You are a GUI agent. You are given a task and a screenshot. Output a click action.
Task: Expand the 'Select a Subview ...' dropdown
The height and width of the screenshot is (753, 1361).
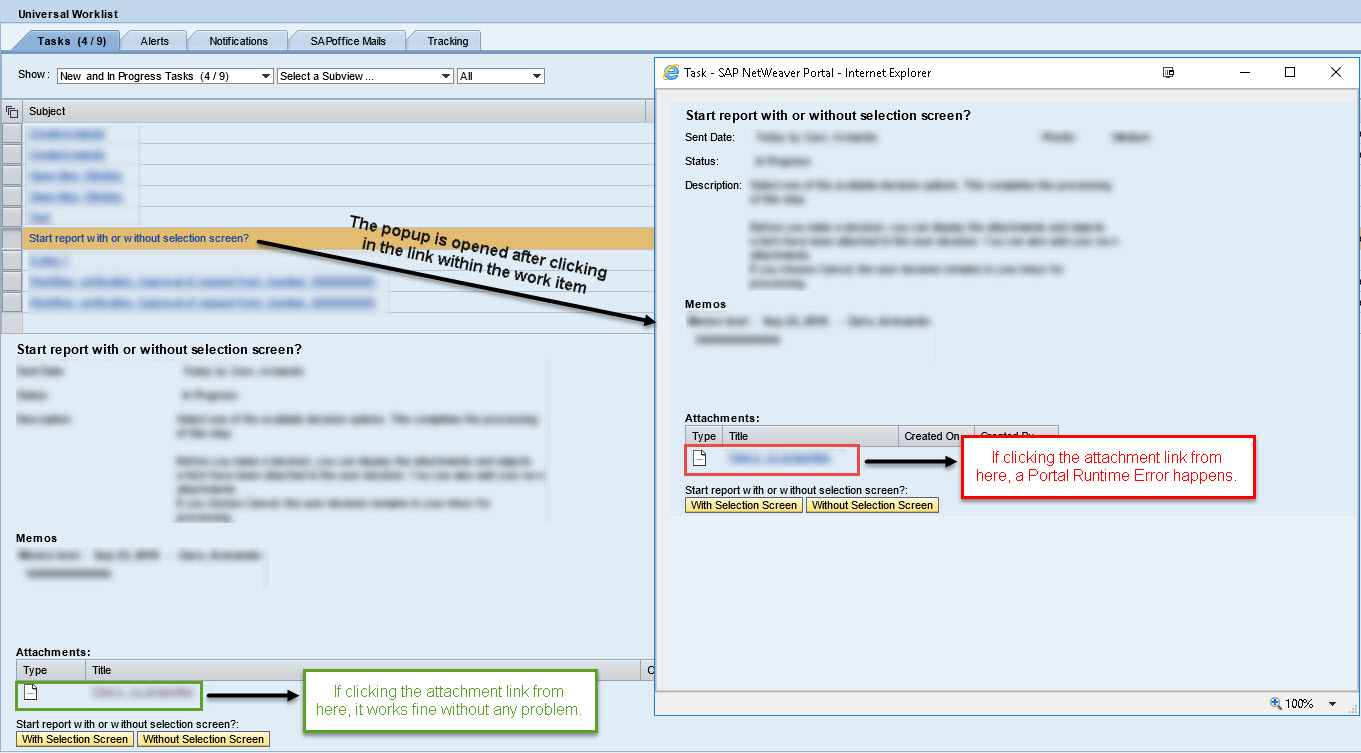(x=365, y=76)
